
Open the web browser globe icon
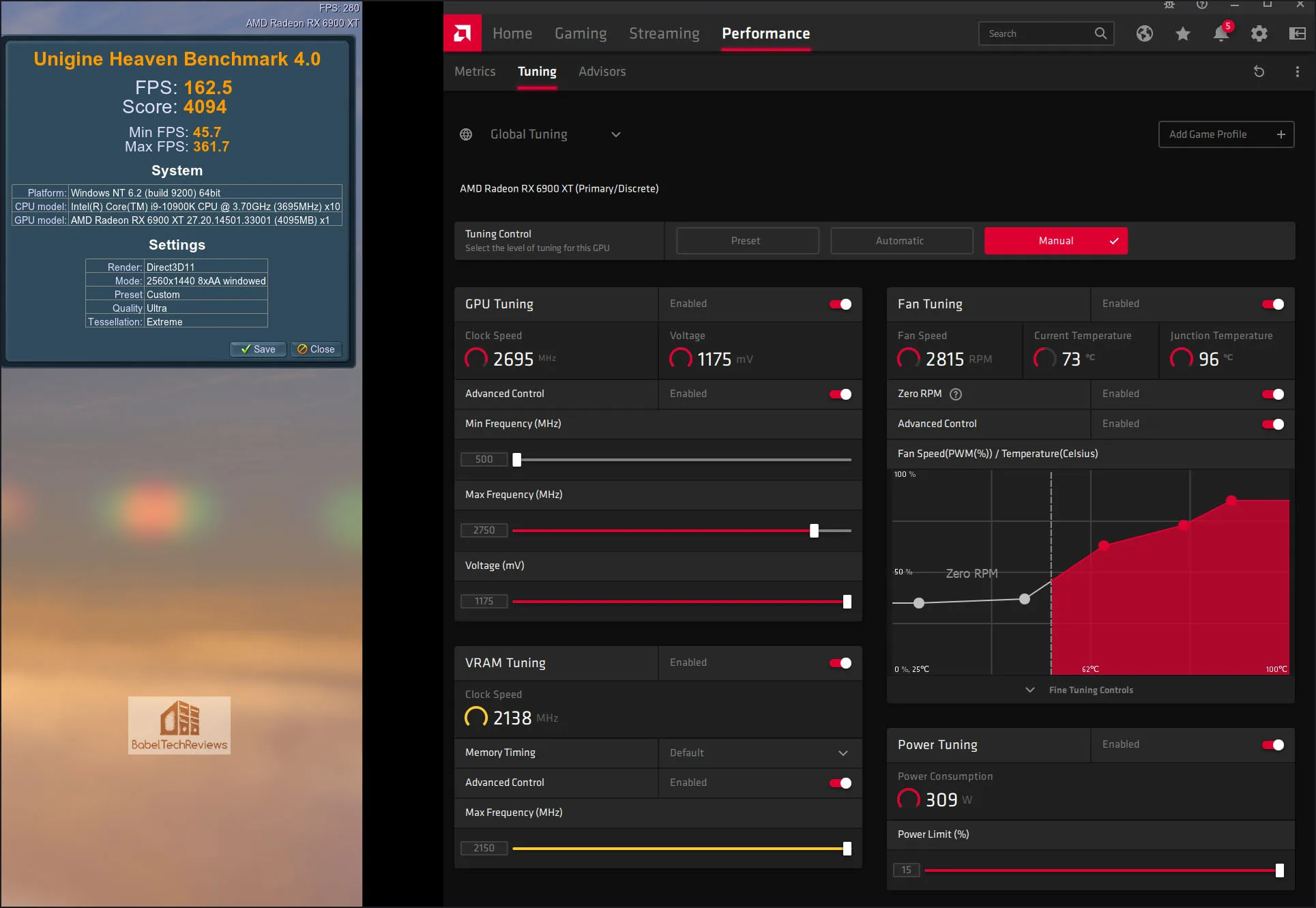pos(1145,33)
